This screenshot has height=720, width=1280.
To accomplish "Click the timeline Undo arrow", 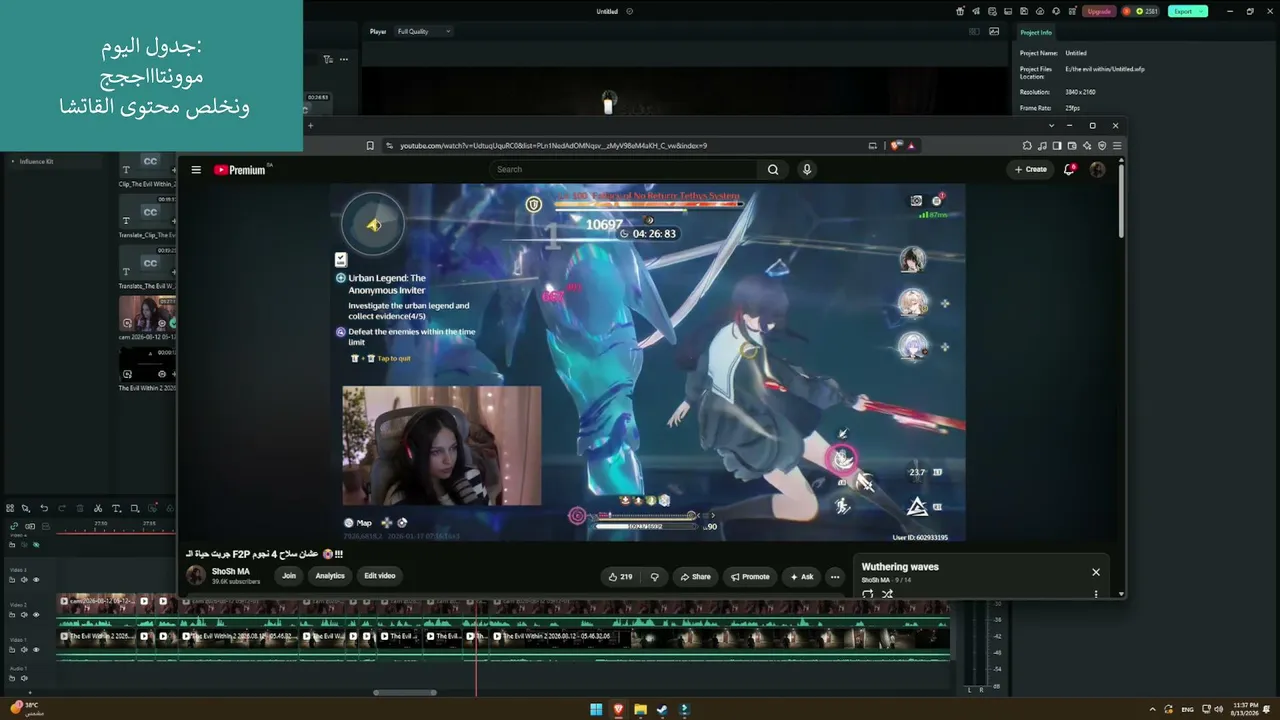I will pos(44,508).
